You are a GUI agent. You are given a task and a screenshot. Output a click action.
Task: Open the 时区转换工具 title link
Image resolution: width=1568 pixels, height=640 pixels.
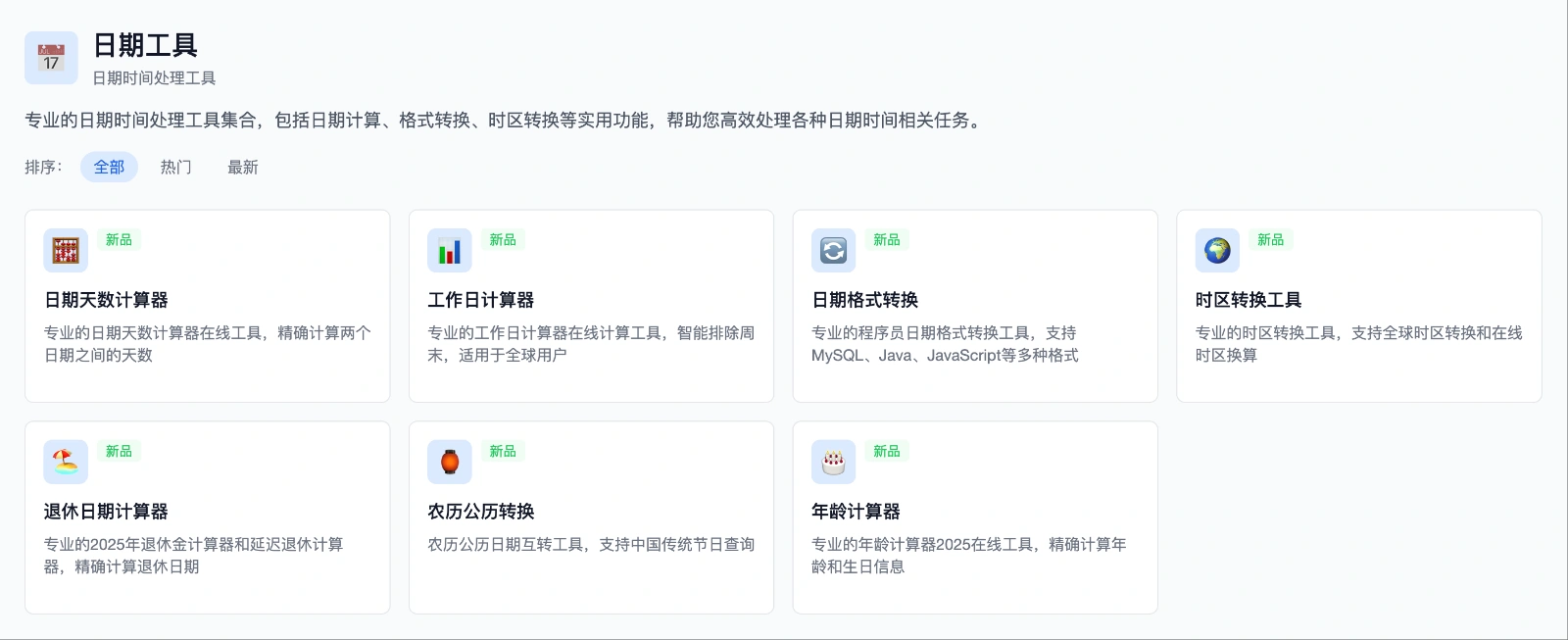tap(1249, 300)
